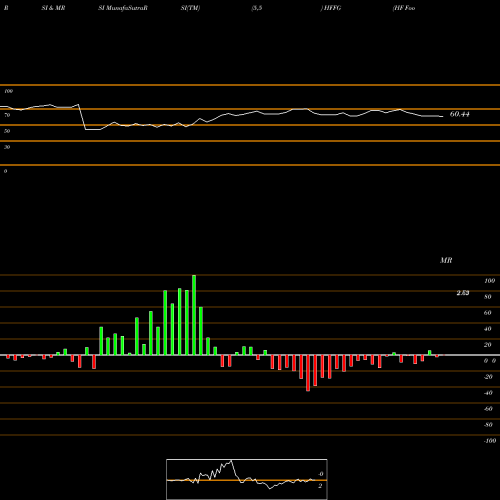Viewport: 500px width, 500px height.
Task: Click the MR axis label 60
Action: click(x=487, y=313)
